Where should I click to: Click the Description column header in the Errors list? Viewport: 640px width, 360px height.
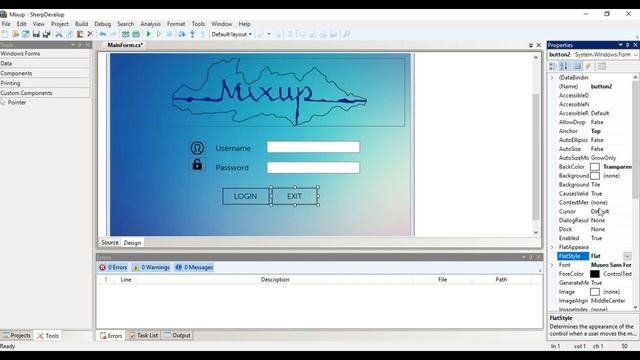(275, 280)
